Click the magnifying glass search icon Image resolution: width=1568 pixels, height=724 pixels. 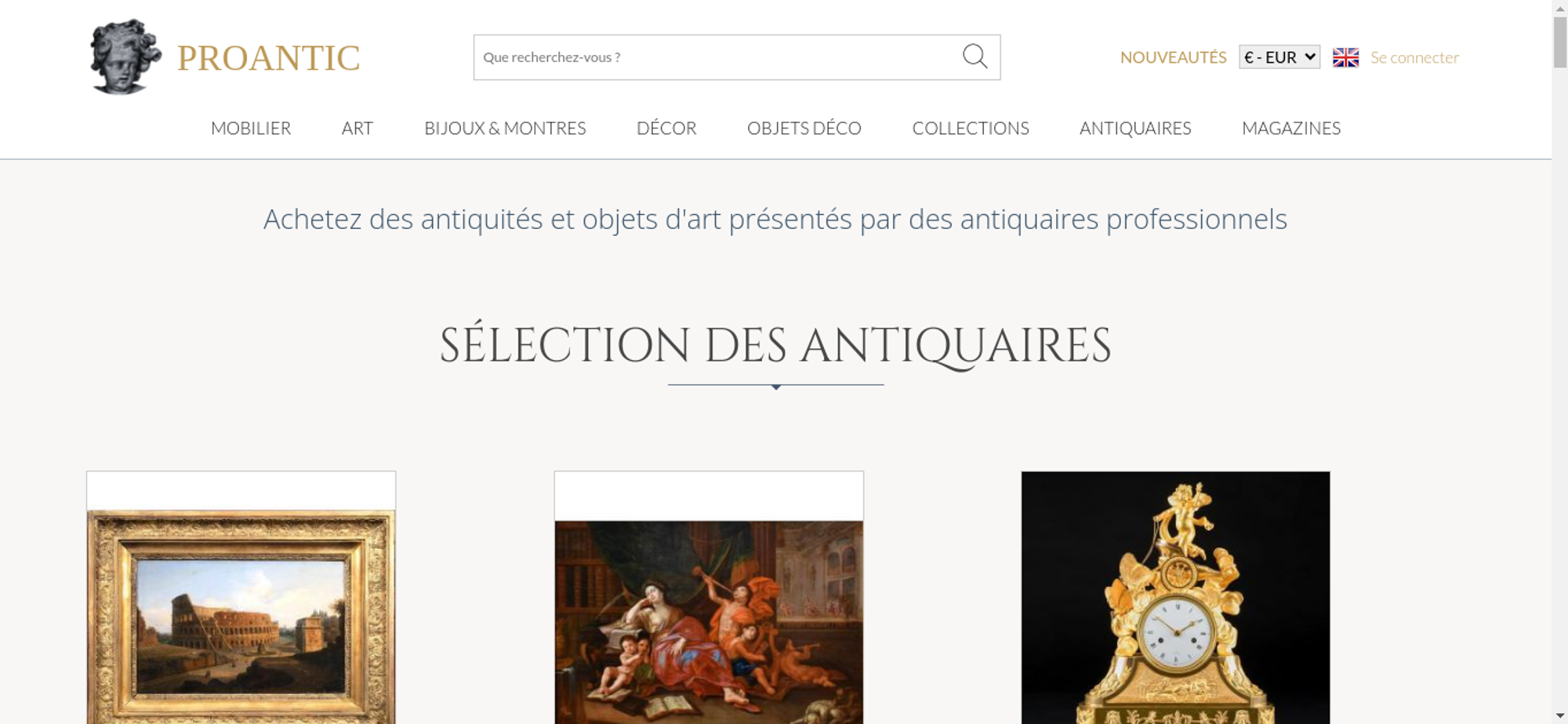[975, 56]
